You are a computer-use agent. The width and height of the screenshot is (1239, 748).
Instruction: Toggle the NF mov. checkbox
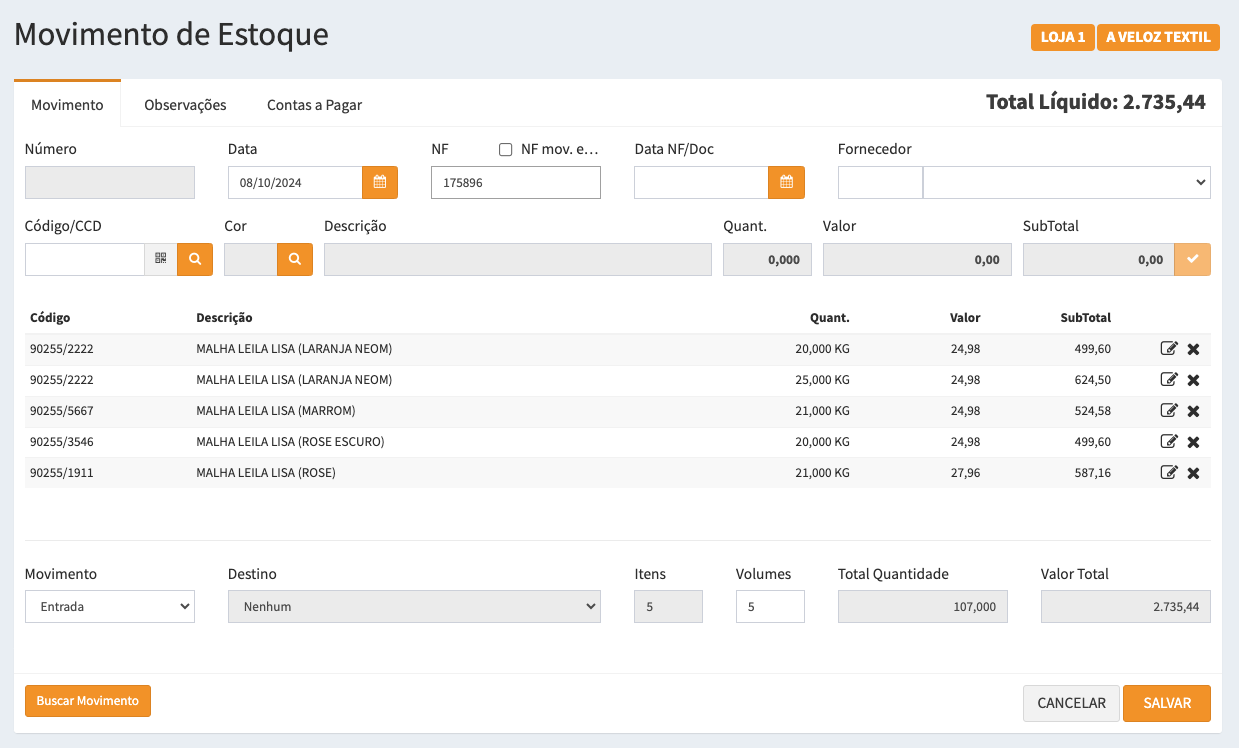coord(506,150)
